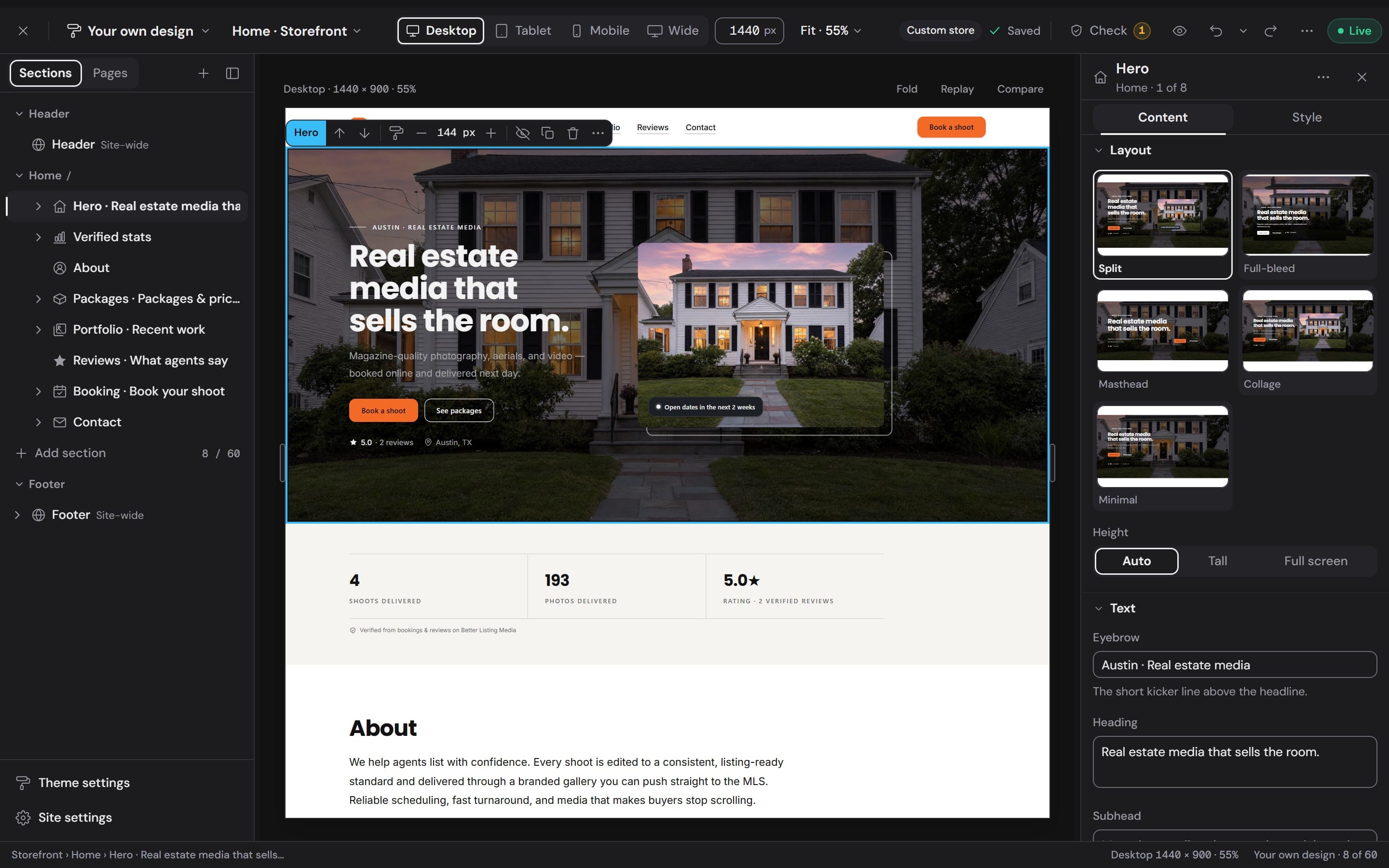Screen dimensions: 1389x868
Task: Toggle the sidebar panel layout icon
Action: [x=232, y=73]
